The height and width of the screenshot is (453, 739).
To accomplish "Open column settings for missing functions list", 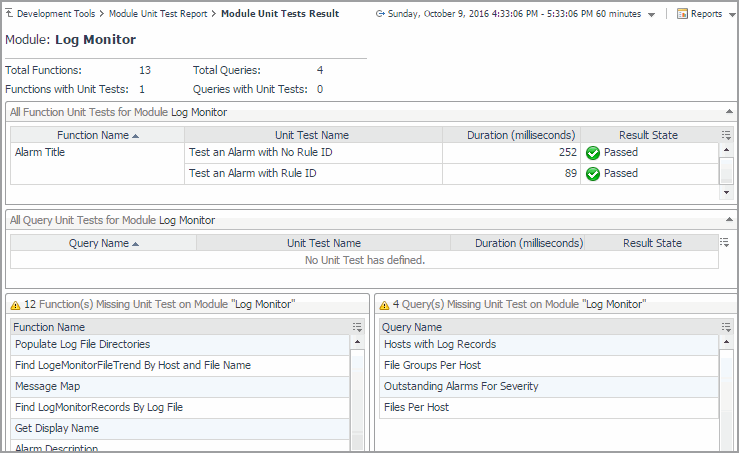I will [x=357, y=327].
